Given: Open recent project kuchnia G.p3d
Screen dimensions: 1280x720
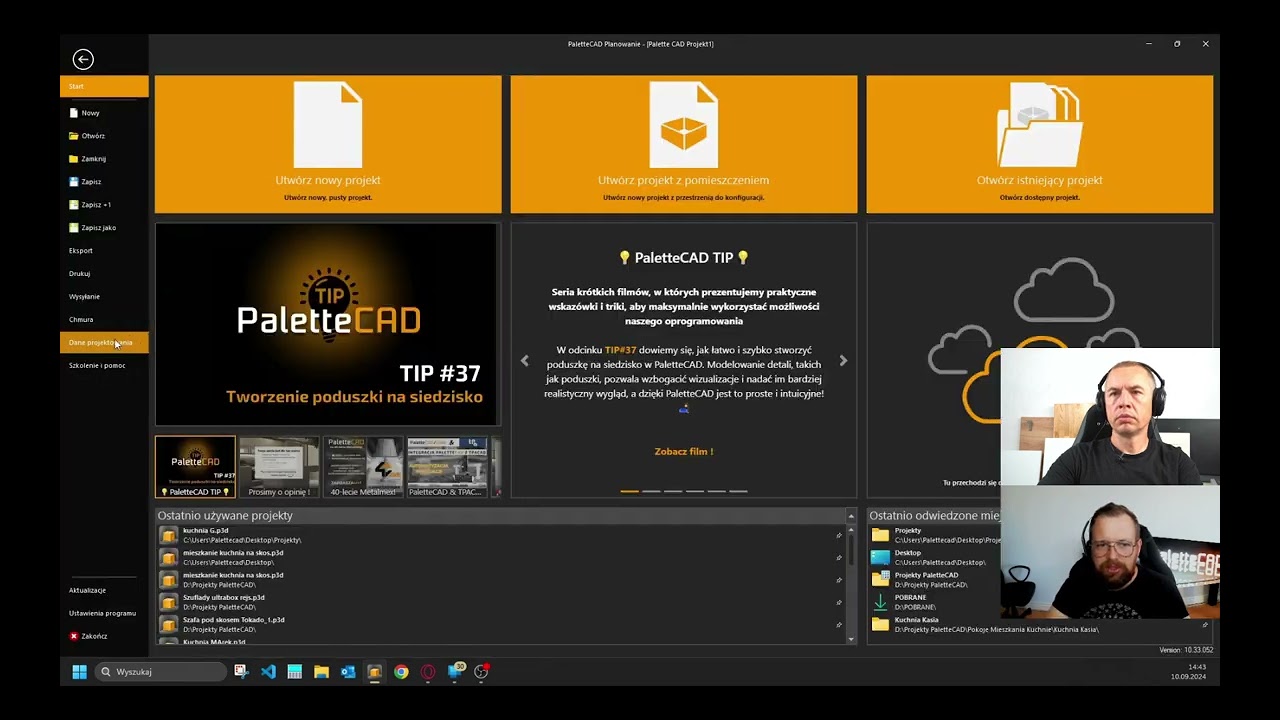Looking at the screenshot, I should (500, 535).
